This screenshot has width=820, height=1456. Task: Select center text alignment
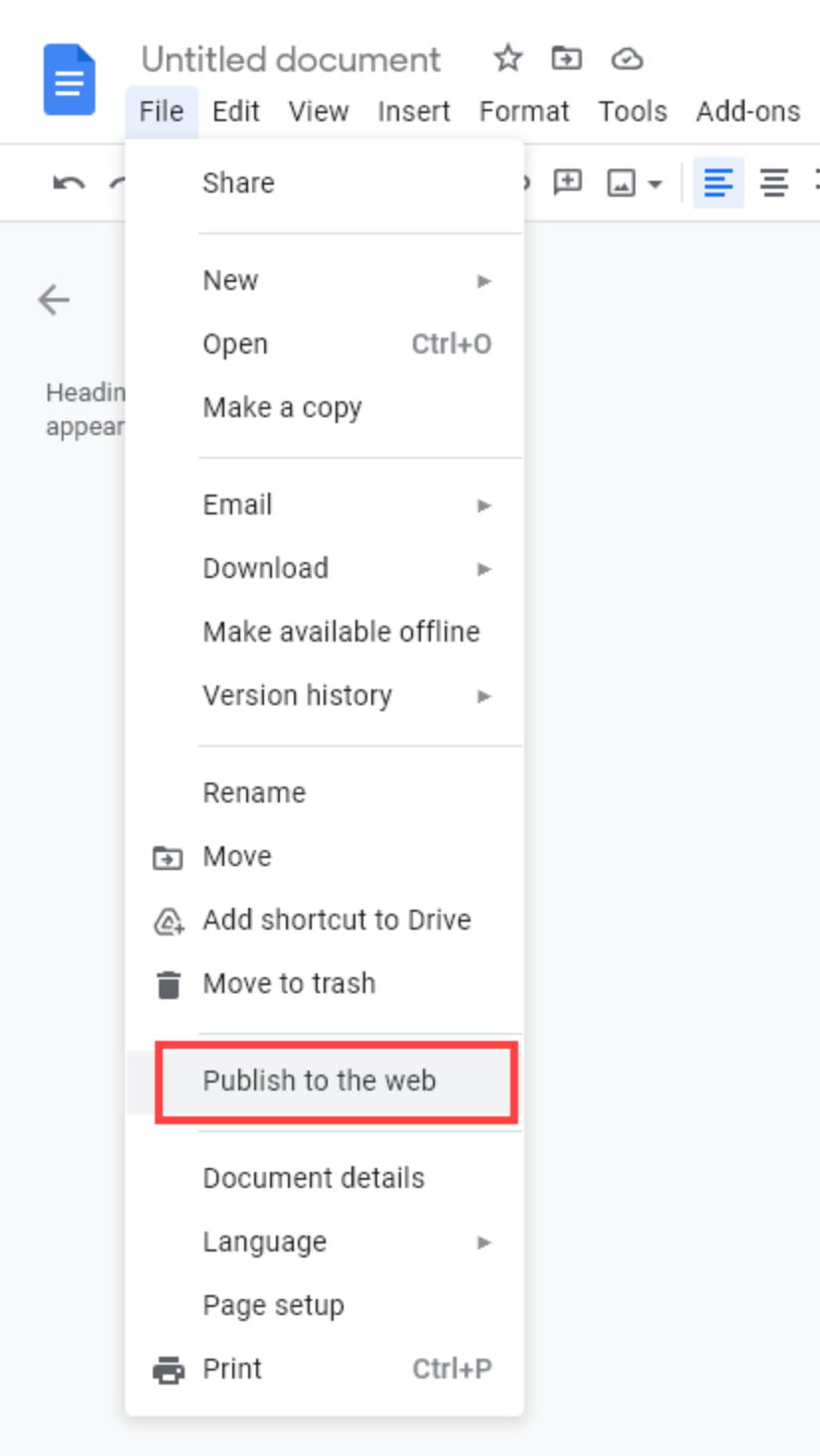773,182
